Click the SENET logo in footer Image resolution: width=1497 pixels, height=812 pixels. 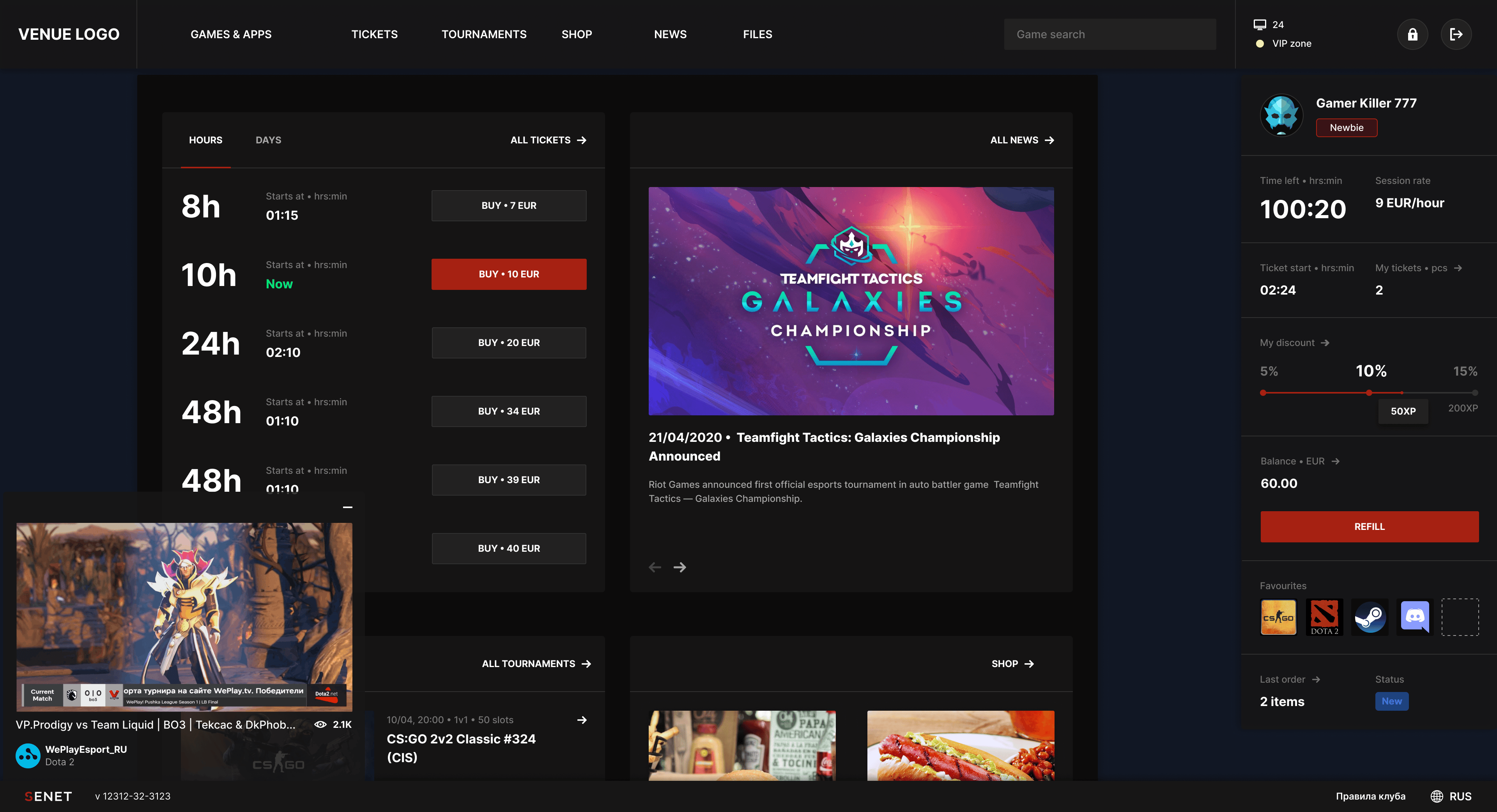pyautogui.click(x=48, y=796)
